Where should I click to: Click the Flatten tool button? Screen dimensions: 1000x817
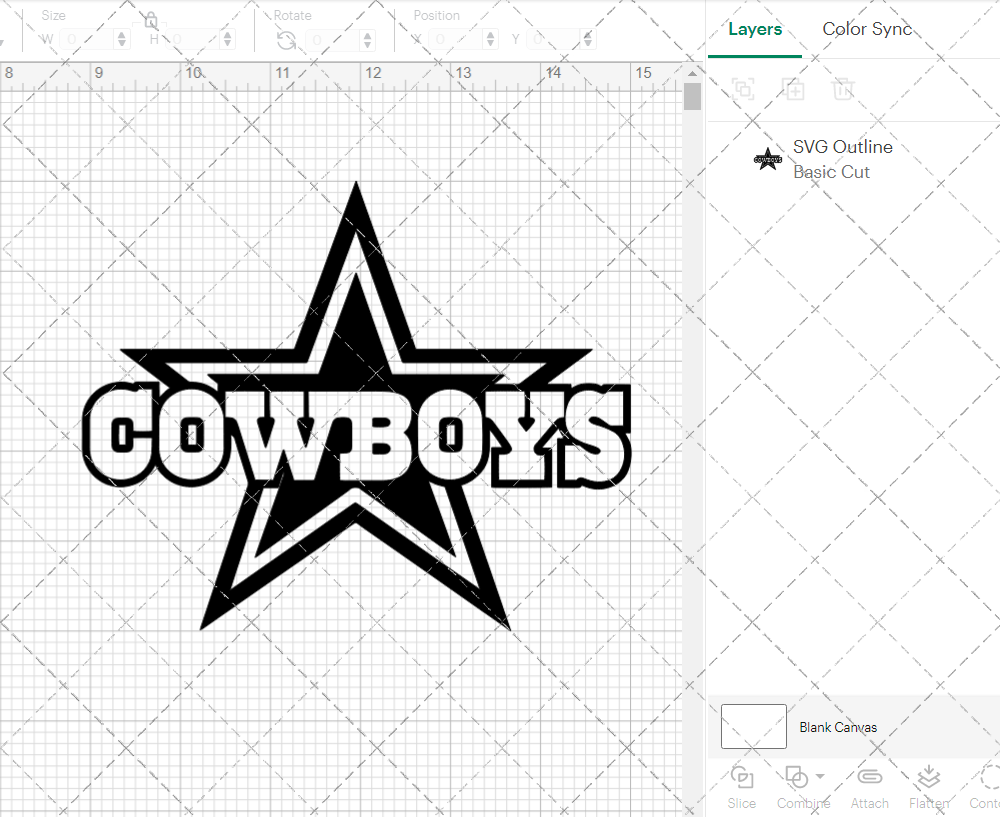(x=929, y=788)
